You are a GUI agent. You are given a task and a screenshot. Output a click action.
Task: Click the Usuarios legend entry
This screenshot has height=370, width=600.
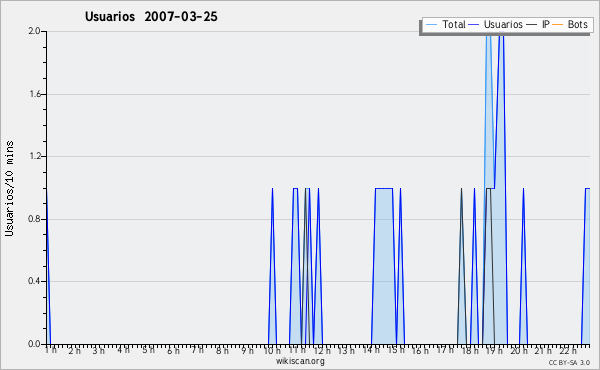(496, 24)
